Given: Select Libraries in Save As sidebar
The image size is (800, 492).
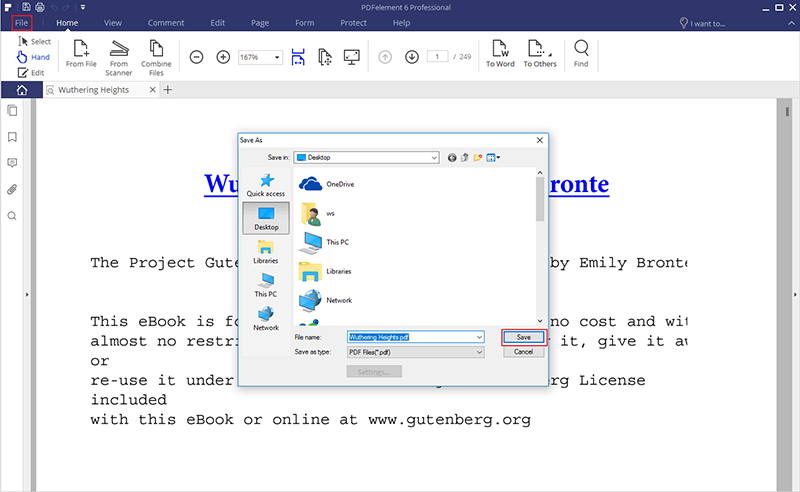Looking at the screenshot, I should (266, 252).
